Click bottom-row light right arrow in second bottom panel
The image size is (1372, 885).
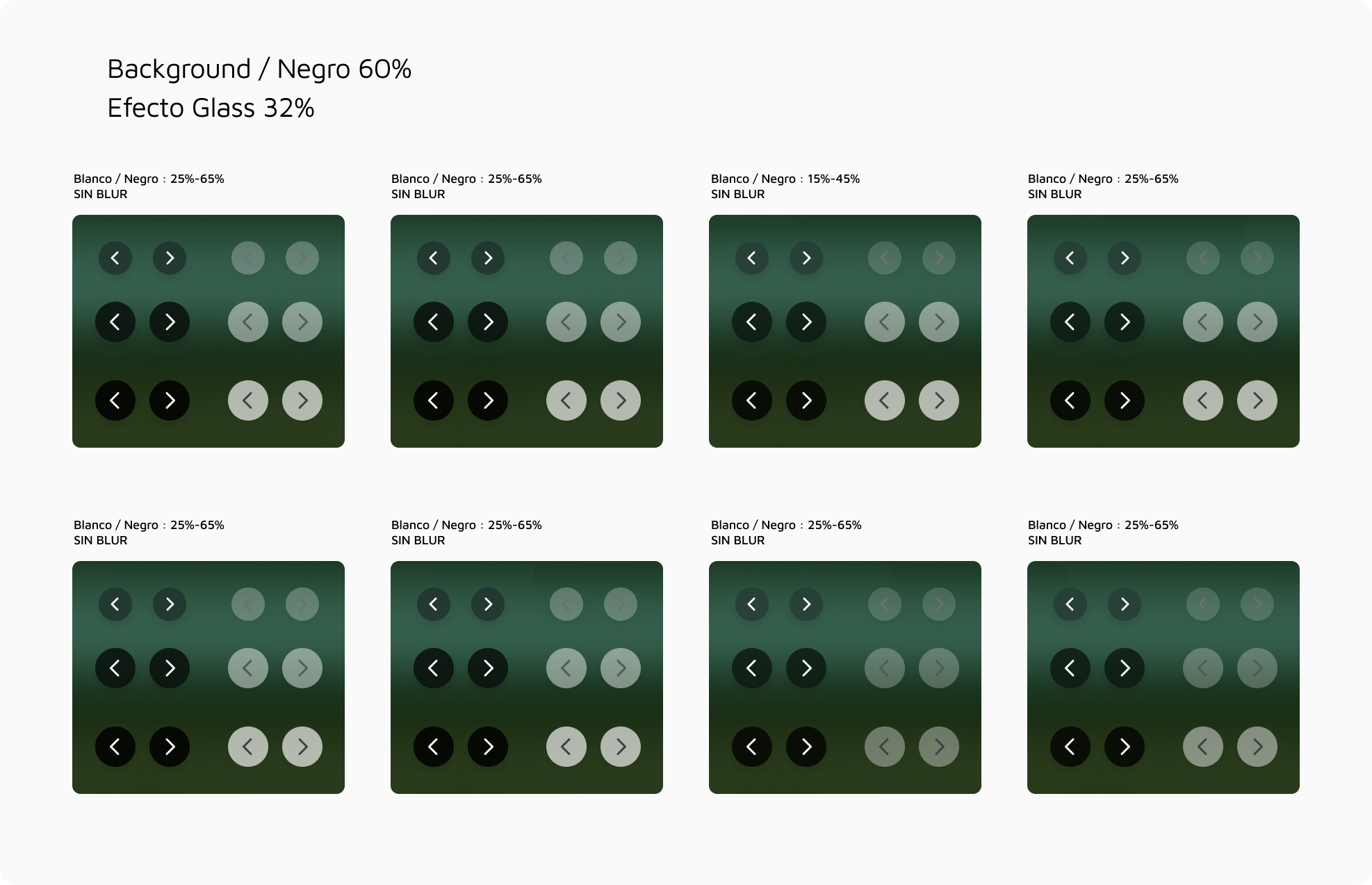[x=621, y=747]
